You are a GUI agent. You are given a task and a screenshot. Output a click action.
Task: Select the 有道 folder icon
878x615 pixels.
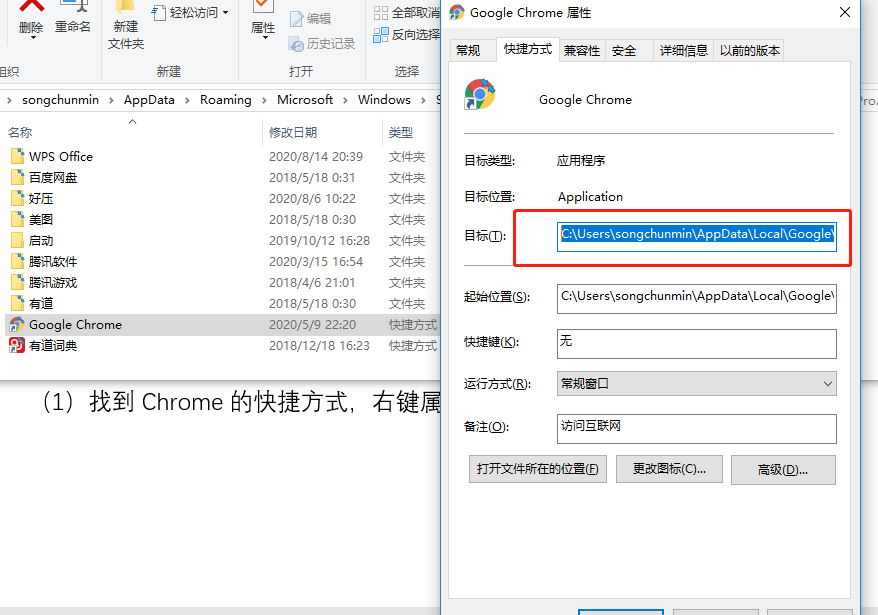click(17, 304)
